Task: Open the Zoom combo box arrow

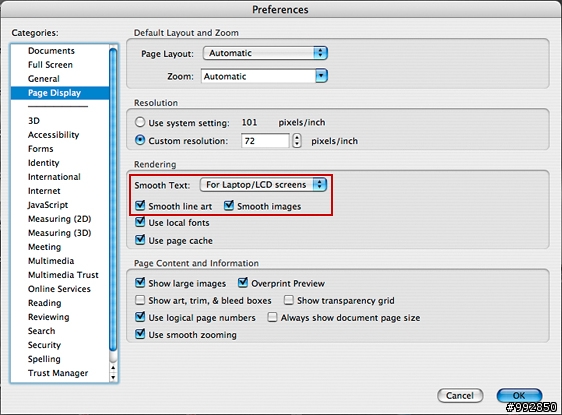Action: click(321, 76)
